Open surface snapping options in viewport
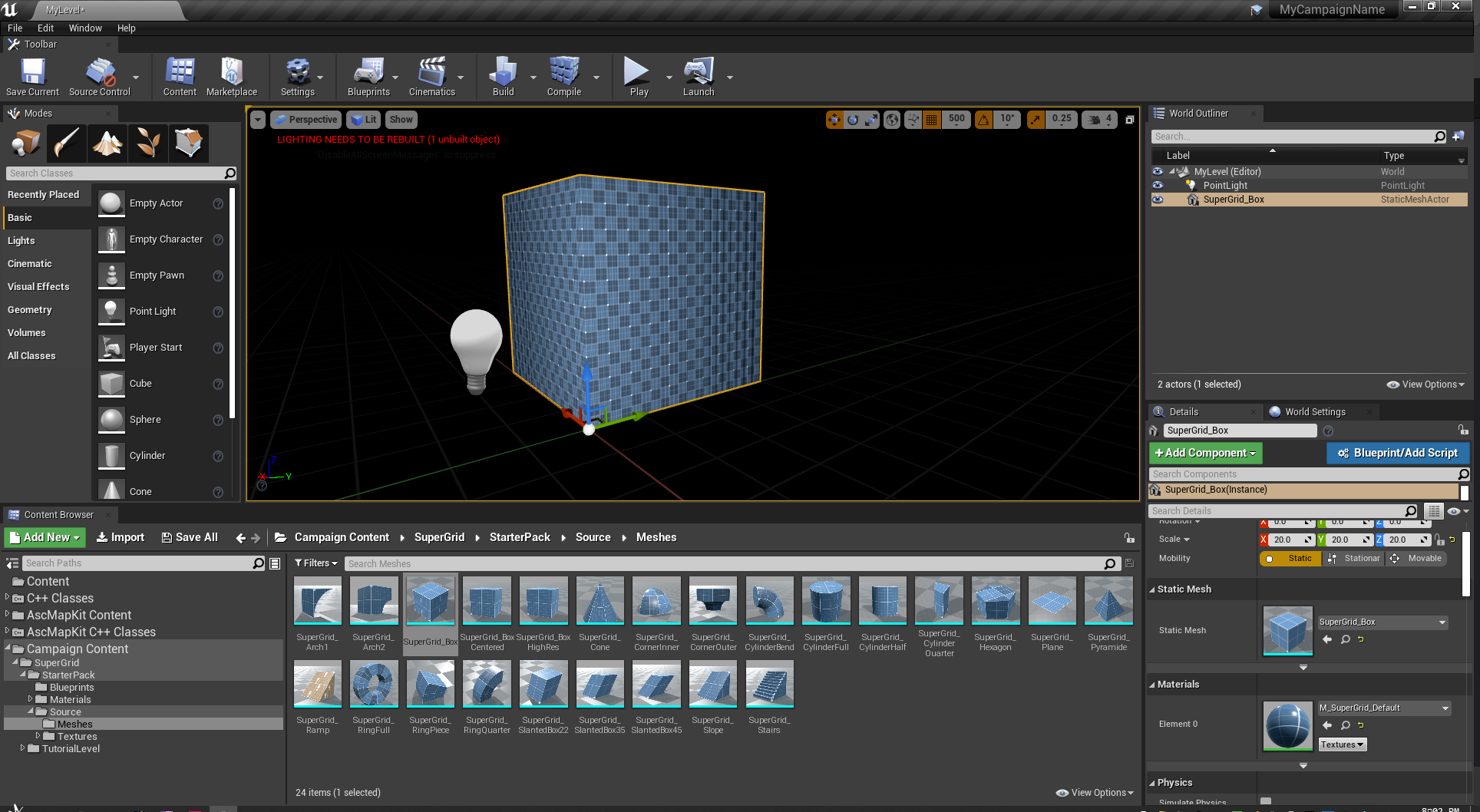Viewport: 1480px width, 812px height. coord(913,120)
